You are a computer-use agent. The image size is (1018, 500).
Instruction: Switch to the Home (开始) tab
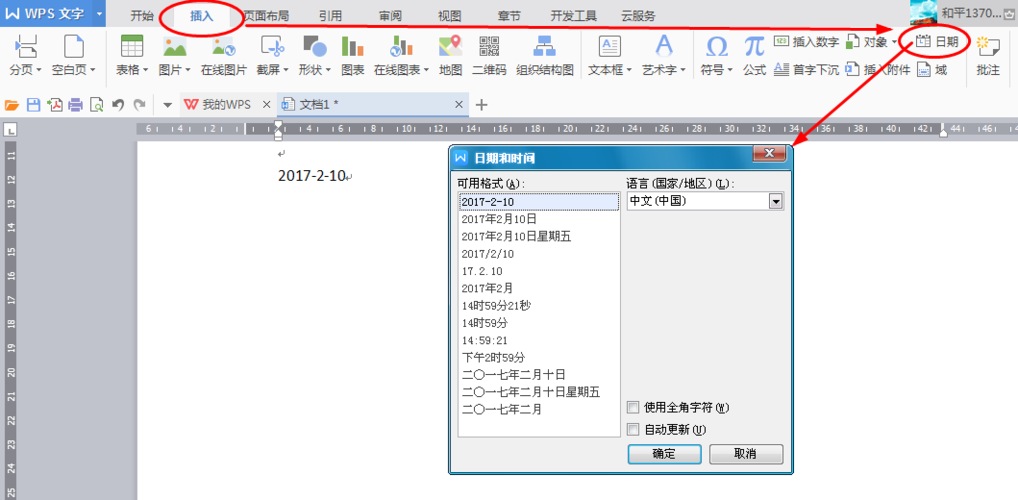[142, 16]
